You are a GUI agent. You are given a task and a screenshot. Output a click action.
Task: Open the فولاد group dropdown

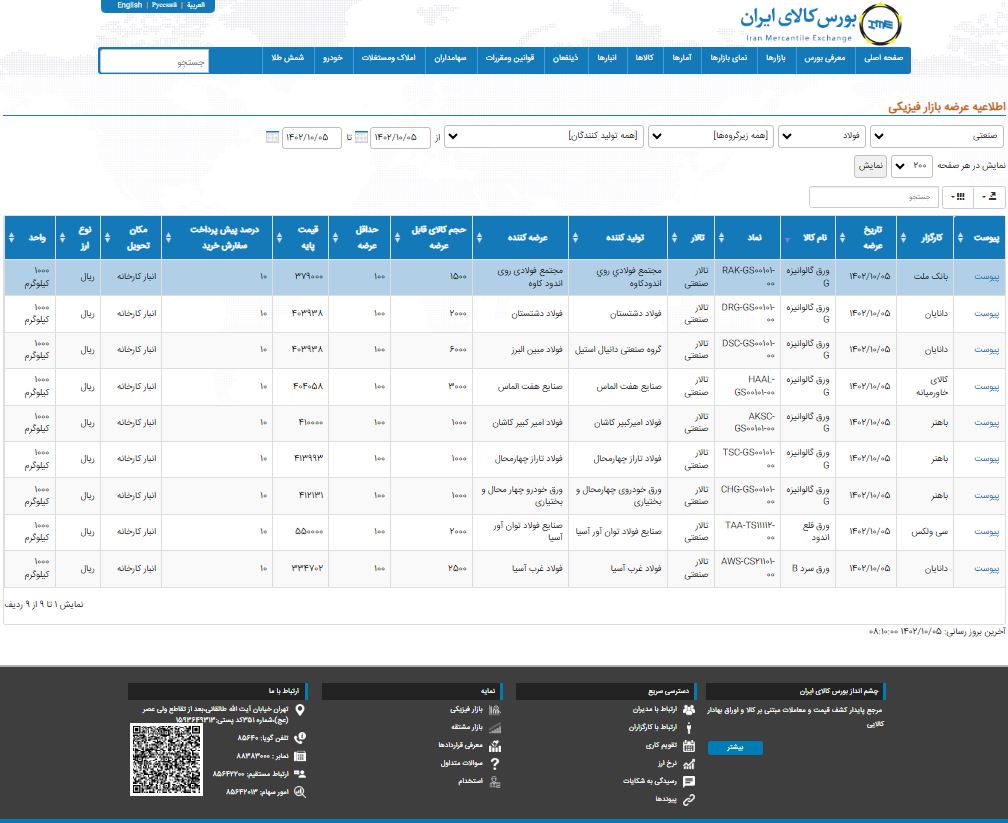(822, 136)
